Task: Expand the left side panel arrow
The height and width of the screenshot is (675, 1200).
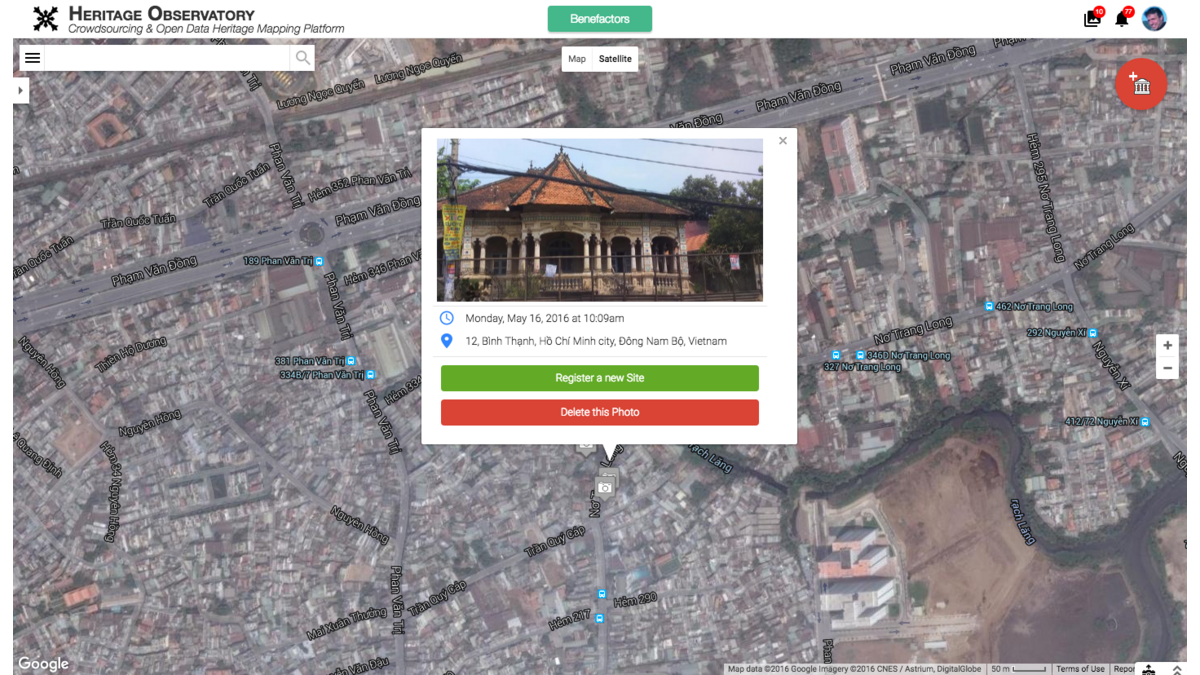Action: click(x=20, y=90)
